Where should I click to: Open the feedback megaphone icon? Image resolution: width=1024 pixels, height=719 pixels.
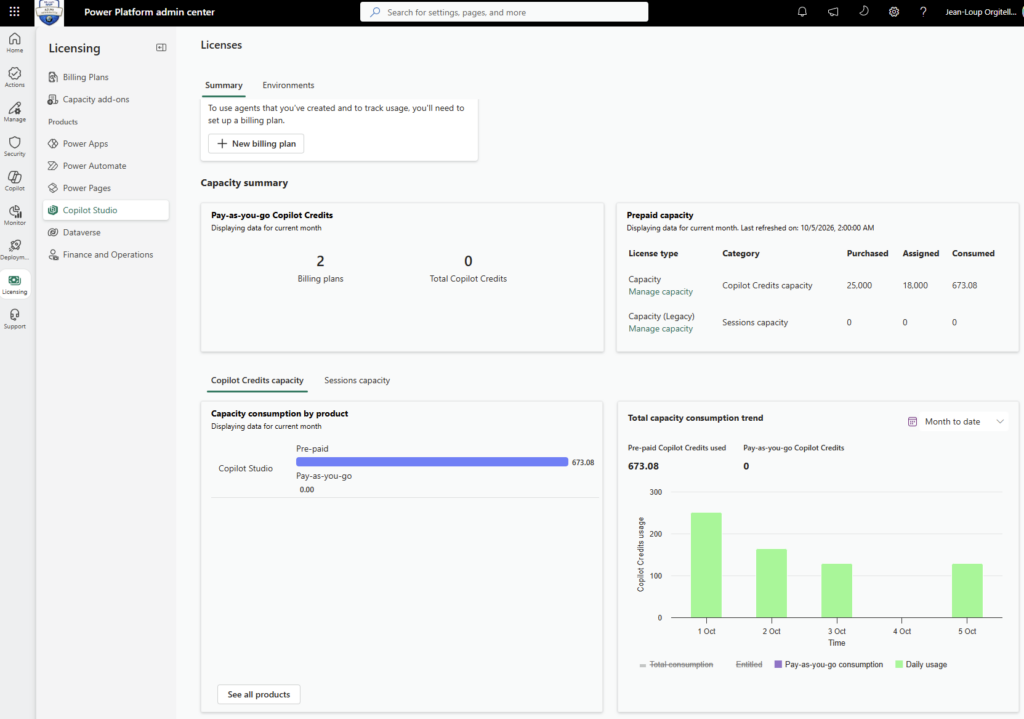(x=833, y=12)
